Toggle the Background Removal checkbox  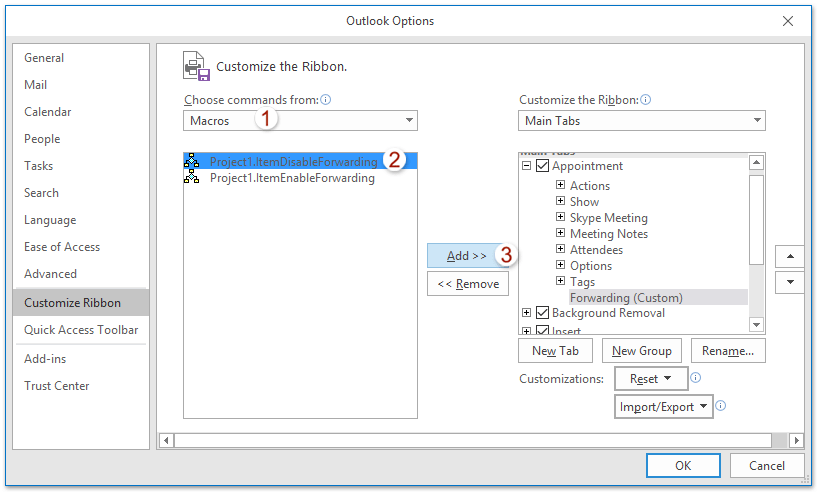[x=542, y=313]
